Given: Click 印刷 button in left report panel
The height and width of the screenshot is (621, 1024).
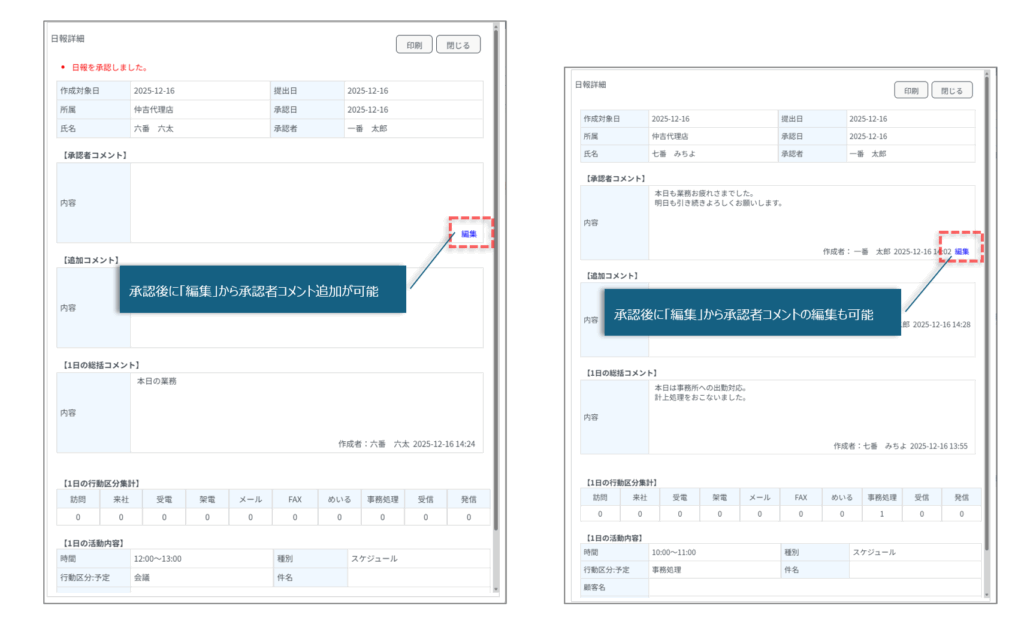Looking at the screenshot, I should tap(413, 45).
